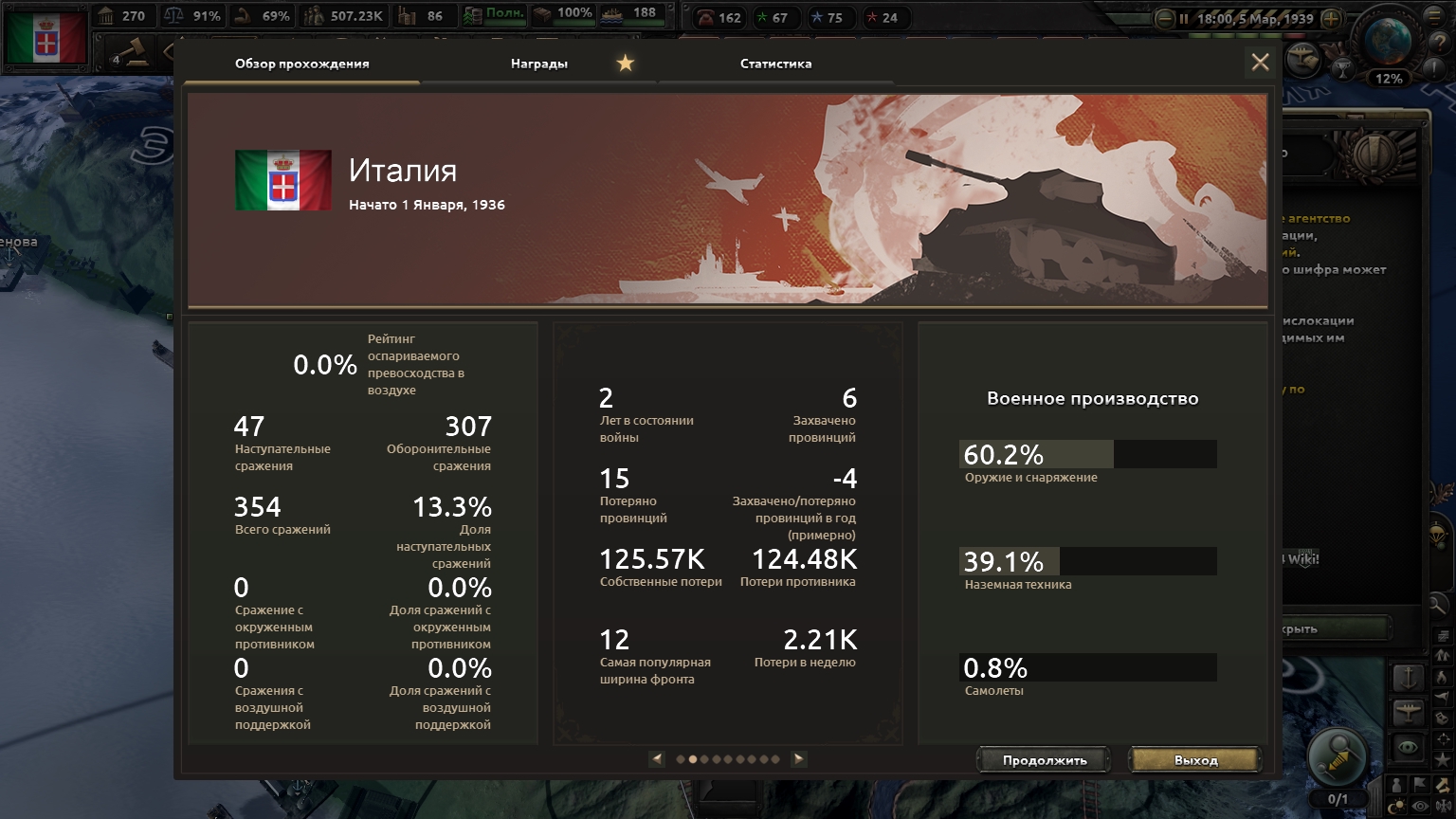Image resolution: width=1456 pixels, height=819 pixels.
Task: Click the war support indicator showing 69%
Action: point(263,16)
